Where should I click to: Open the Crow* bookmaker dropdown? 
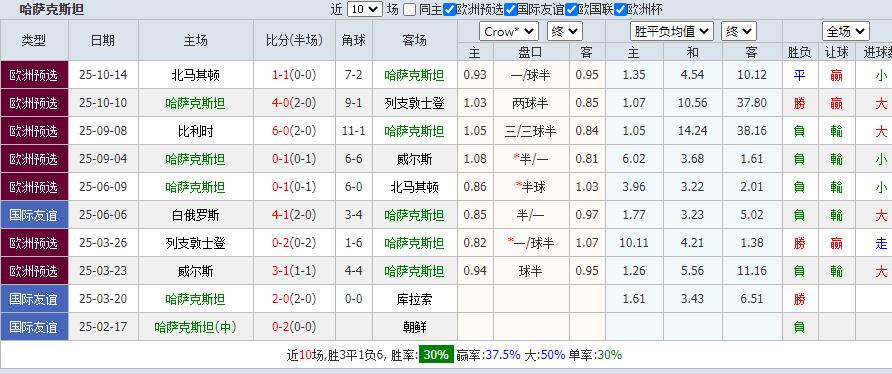509,31
